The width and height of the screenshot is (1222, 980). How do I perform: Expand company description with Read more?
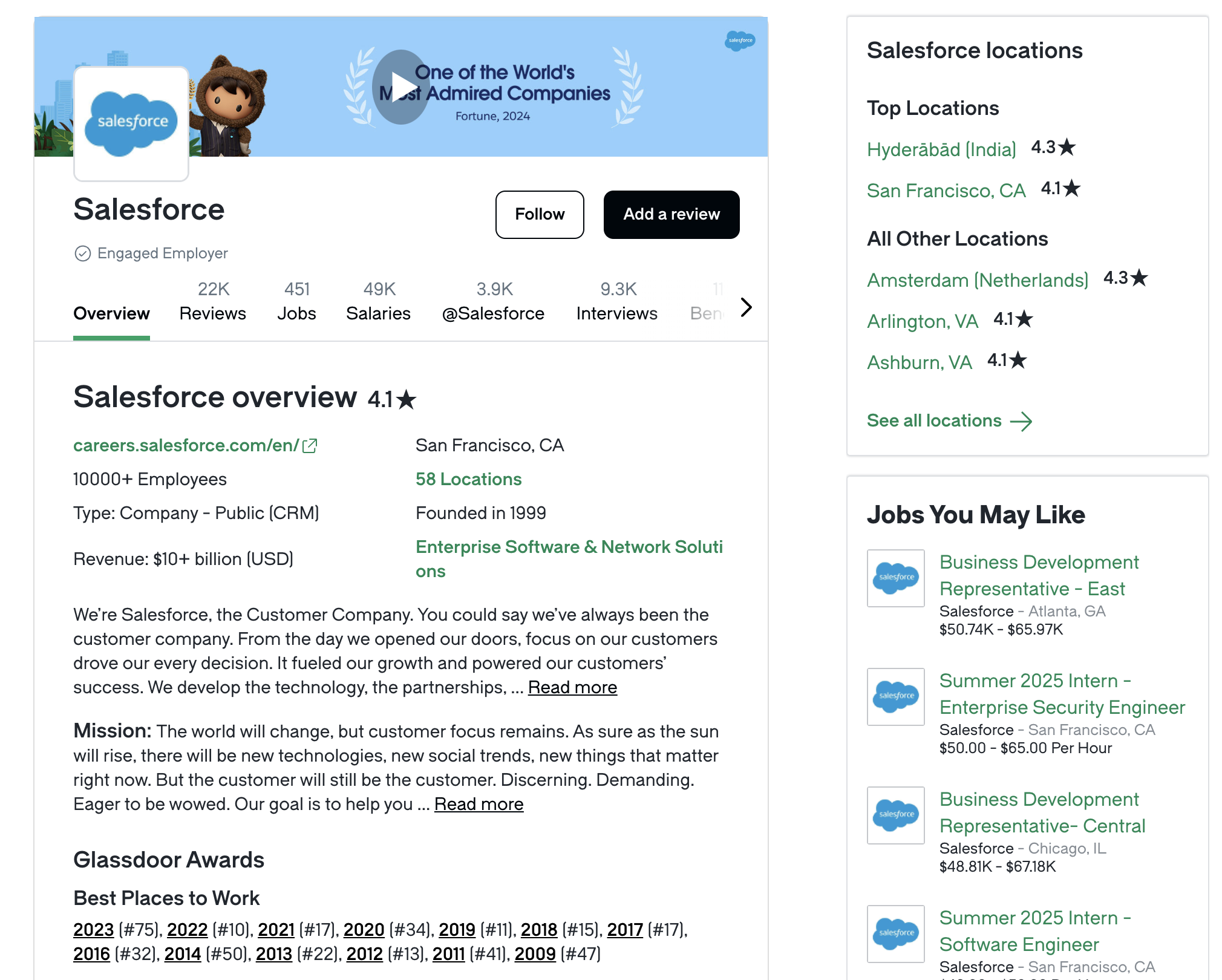(572, 688)
